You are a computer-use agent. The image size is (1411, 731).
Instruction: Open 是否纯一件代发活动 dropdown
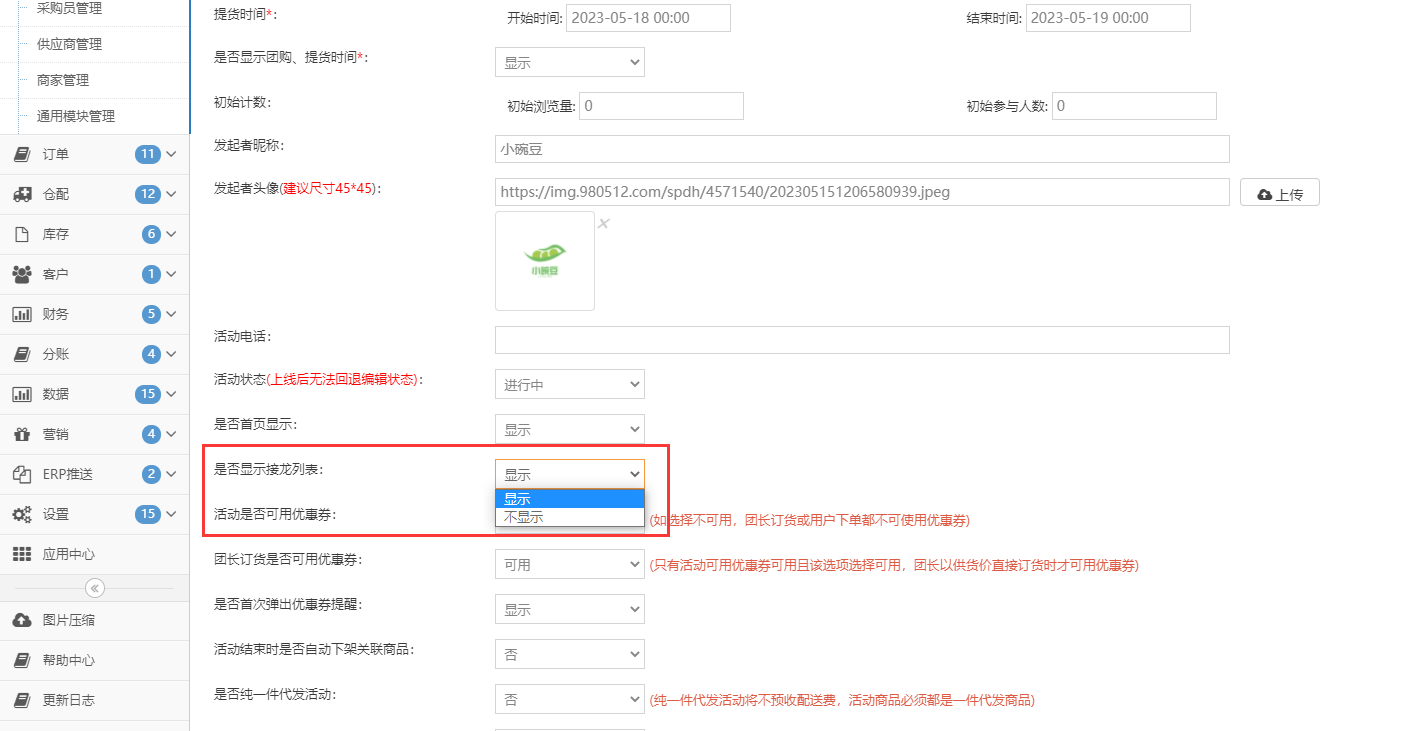570,699
